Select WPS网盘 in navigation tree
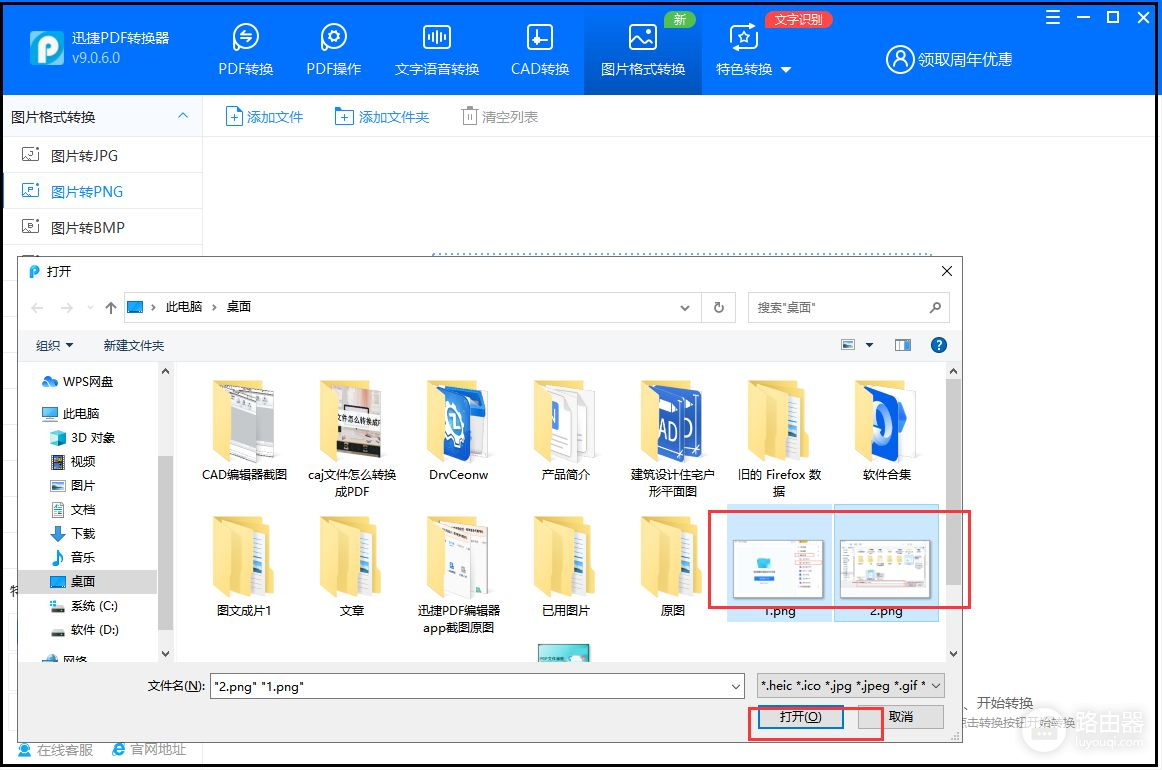The image size is (1162, 770). point(78,382)
